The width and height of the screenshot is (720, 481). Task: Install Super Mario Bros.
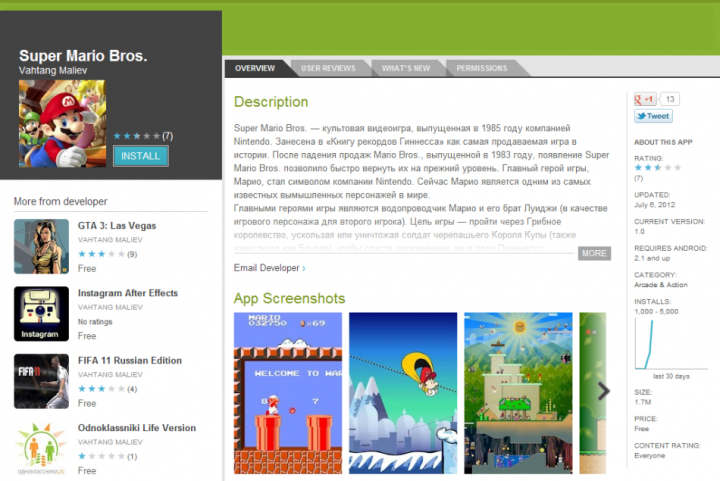click(x=141, y=156)
